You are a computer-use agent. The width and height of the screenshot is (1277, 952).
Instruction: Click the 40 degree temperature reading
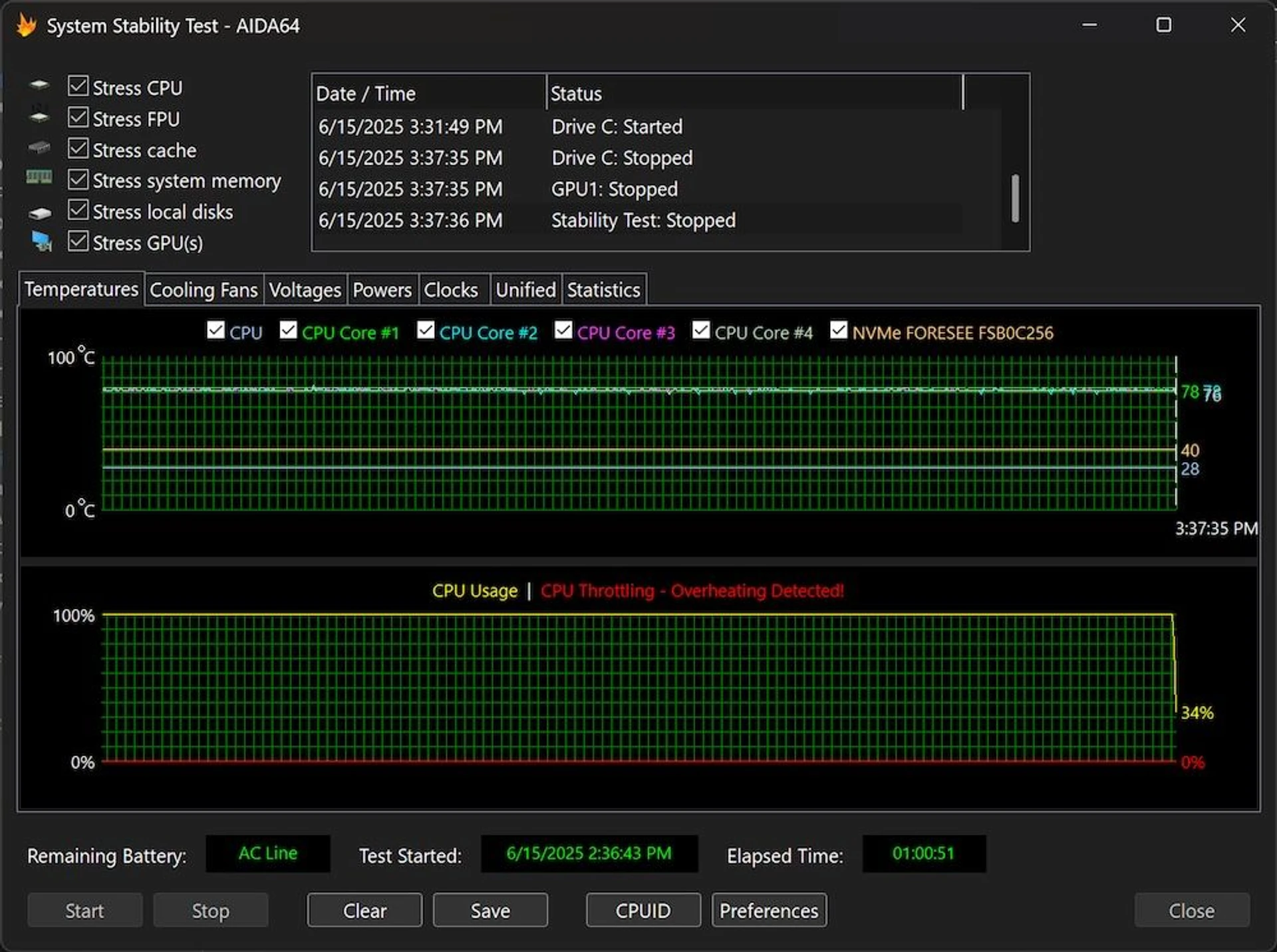click(x=1190, y=450)
